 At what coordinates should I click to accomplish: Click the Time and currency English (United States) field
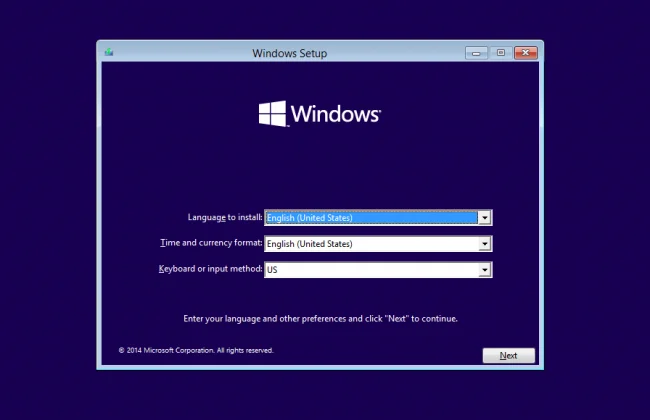[x=370, y=243]
